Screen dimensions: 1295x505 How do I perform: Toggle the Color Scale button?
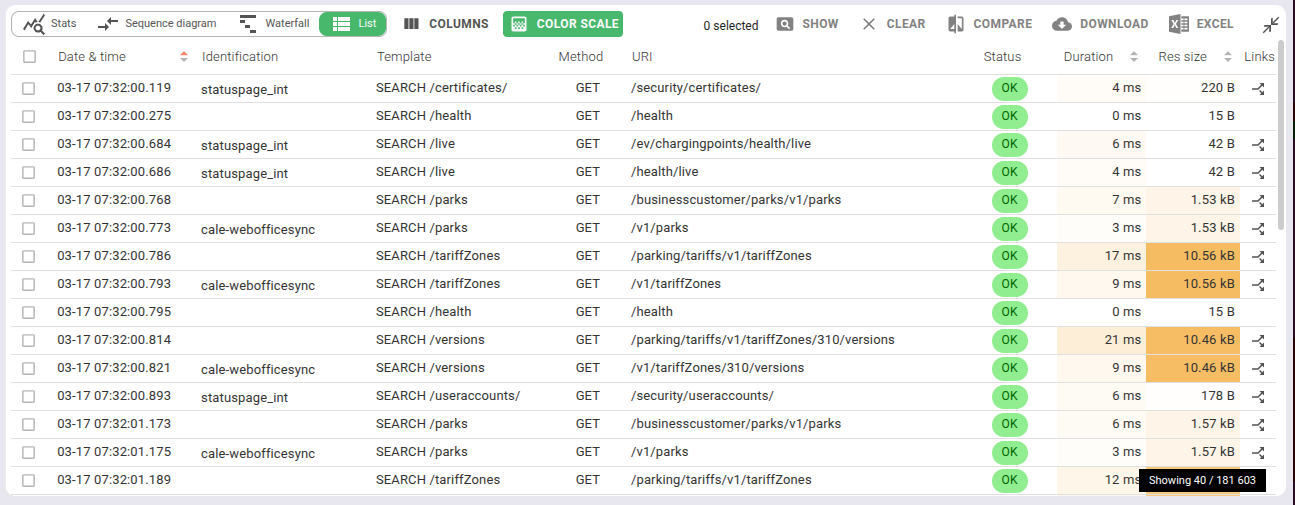click(563, 24)
